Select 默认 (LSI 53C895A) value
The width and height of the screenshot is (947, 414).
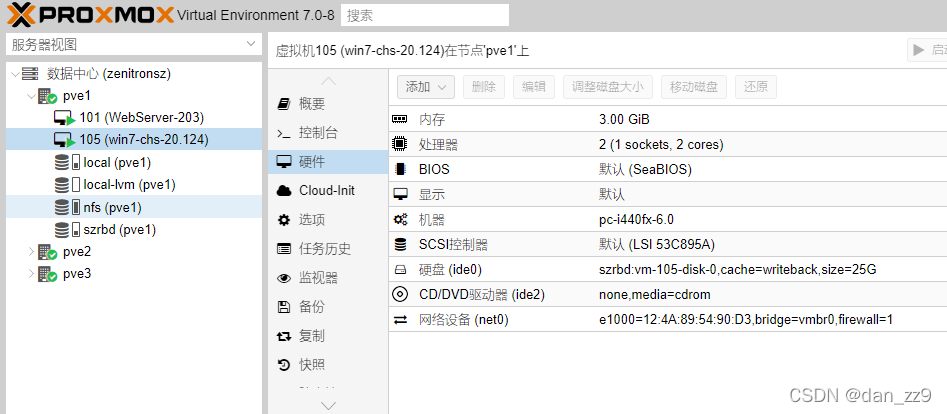tap(656, 245)
